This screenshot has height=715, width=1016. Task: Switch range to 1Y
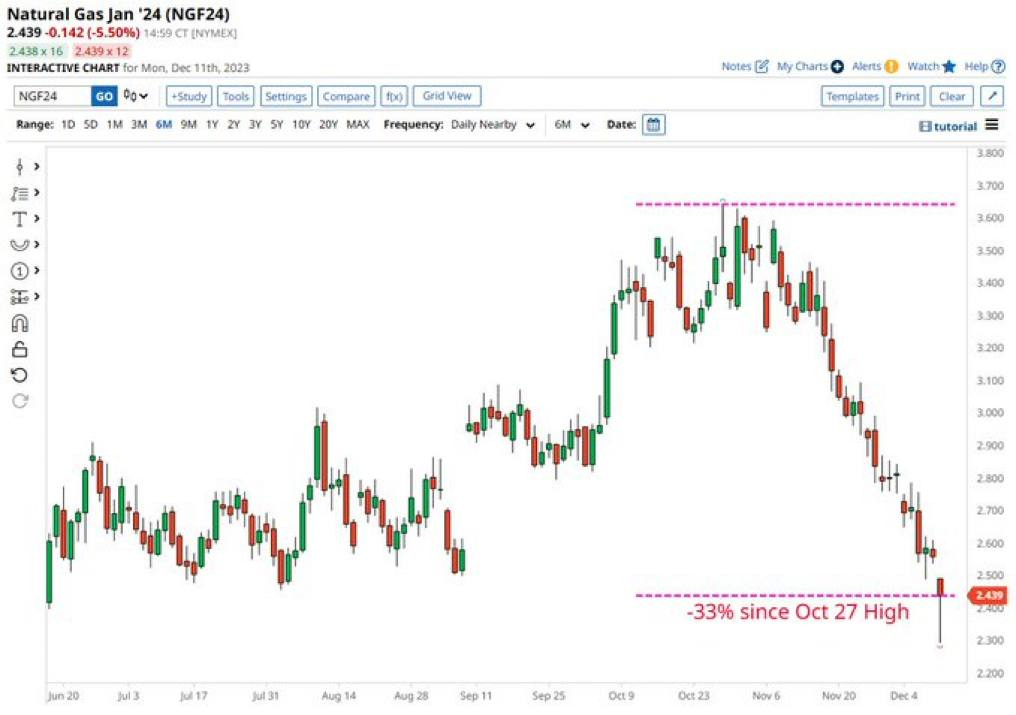212,125
